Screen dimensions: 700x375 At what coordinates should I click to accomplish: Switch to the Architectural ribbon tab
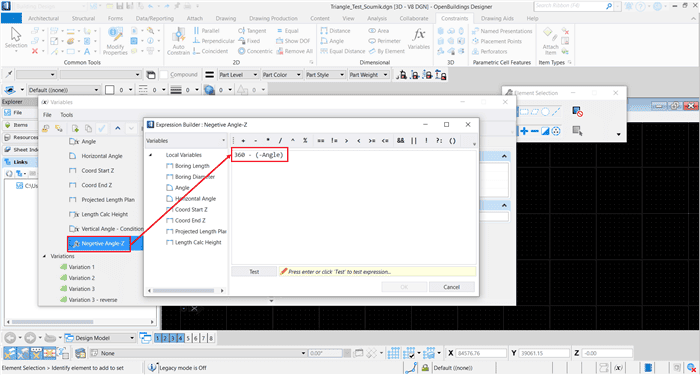pos(44,18)
